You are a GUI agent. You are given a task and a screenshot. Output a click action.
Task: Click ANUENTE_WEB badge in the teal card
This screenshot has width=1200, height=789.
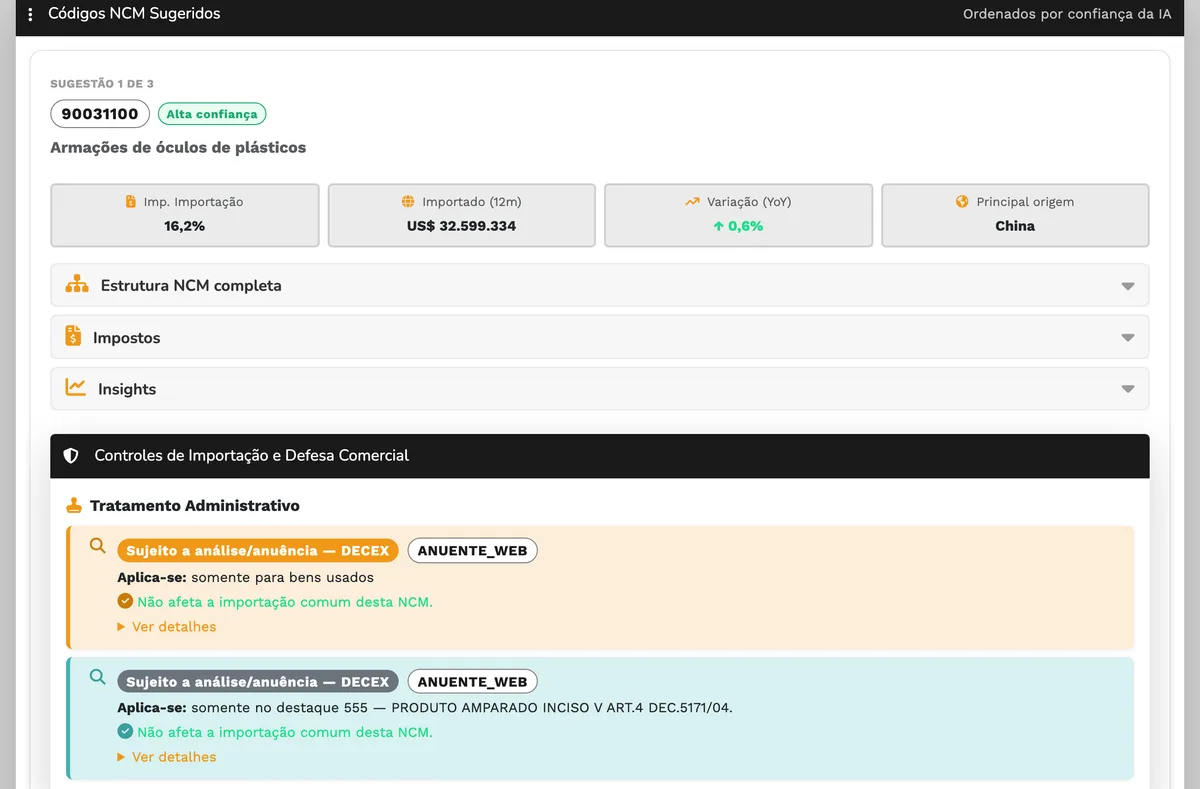click(x=472, y=682)
